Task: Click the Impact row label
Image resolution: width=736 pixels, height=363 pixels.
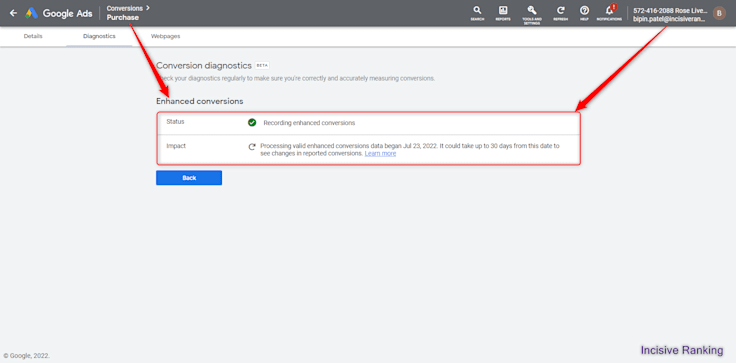Action: point(176,146)
